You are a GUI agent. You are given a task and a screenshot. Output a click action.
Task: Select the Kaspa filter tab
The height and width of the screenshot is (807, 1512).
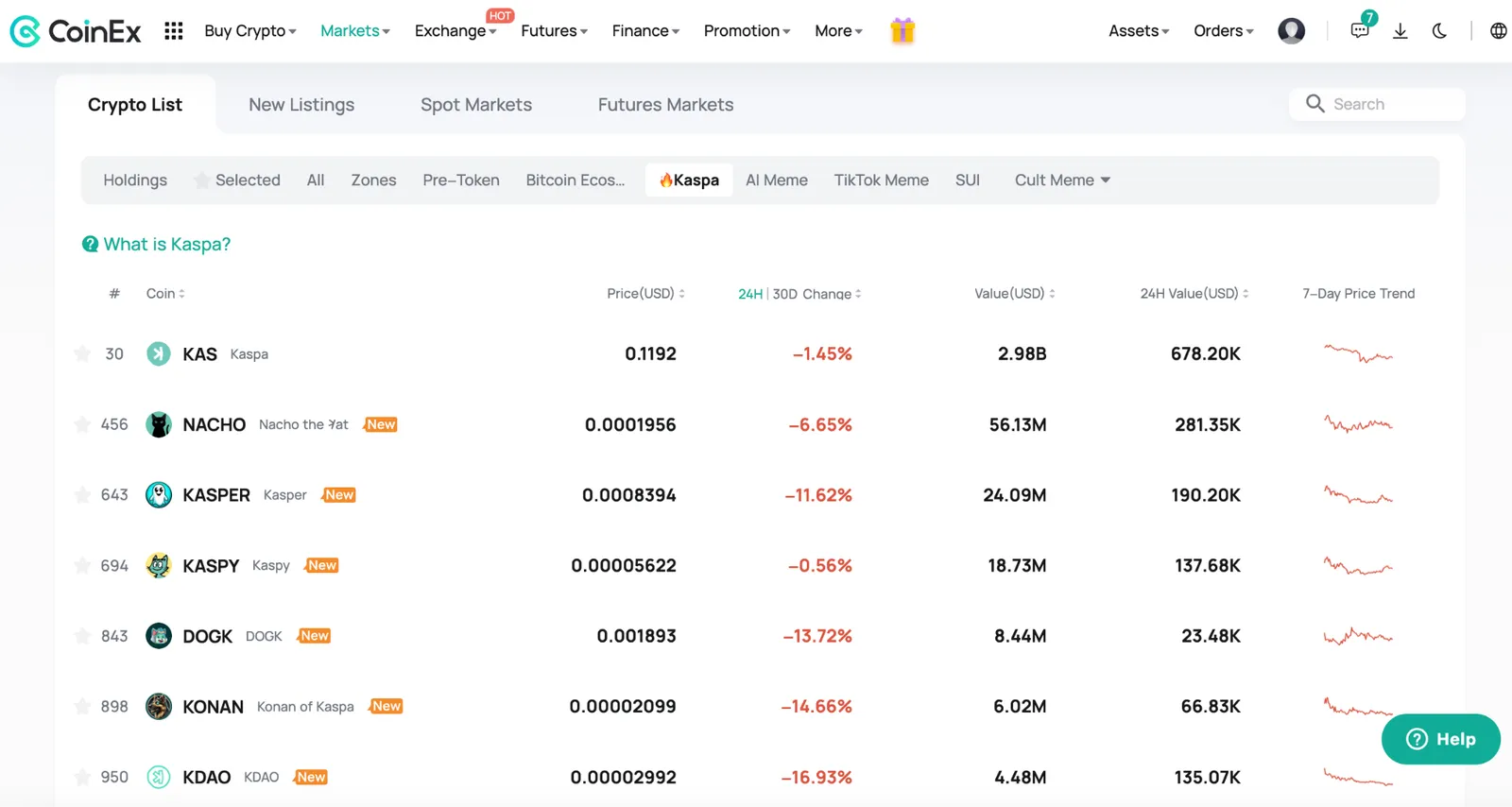pyautogui.click(x=689, y=180)
